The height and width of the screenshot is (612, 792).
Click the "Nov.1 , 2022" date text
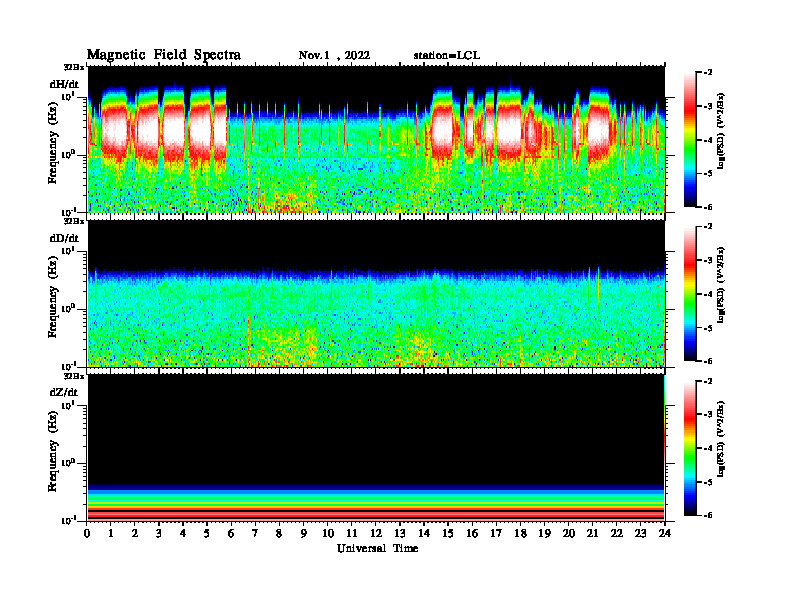click(x=334, y=56)
